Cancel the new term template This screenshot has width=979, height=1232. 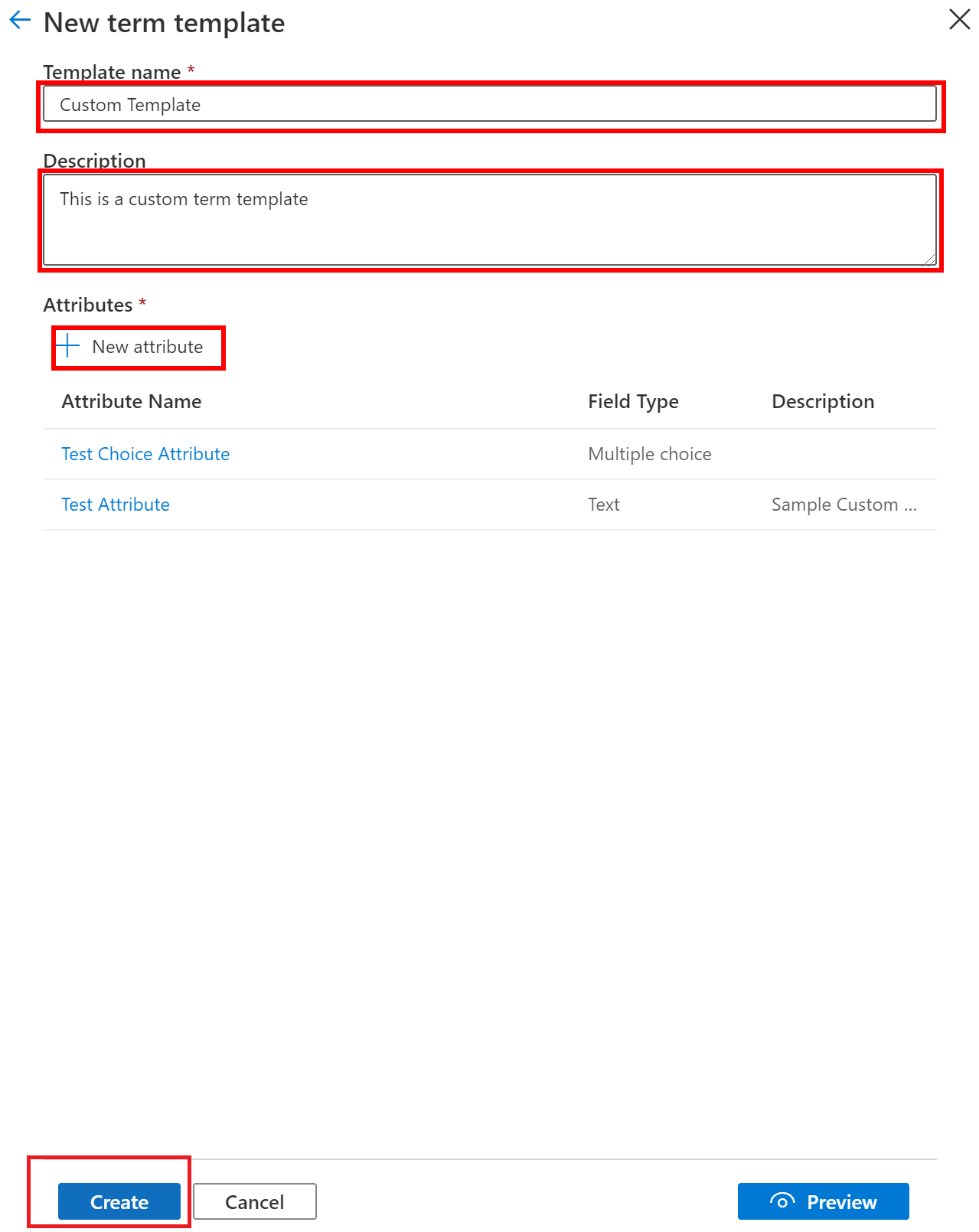point(255,1201)
